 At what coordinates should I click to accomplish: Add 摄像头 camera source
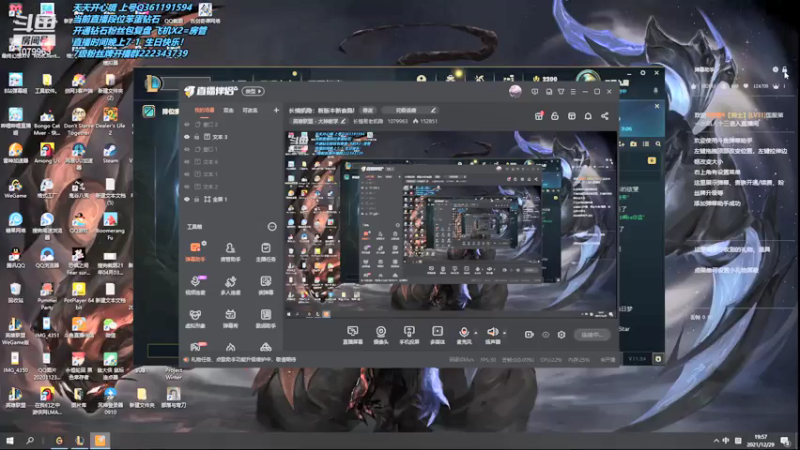(x=381, y=335)
